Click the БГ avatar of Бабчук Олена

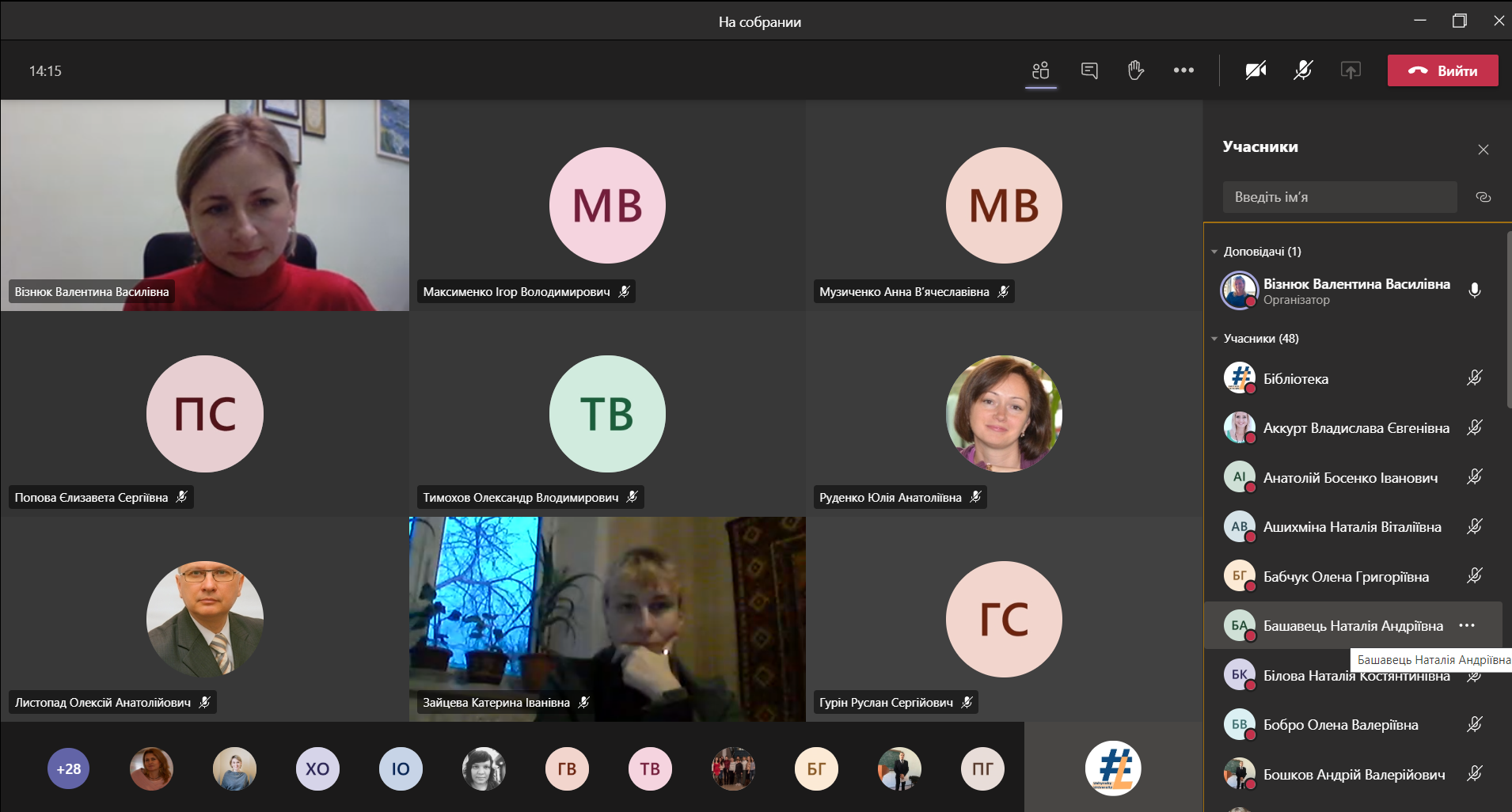(1240, 576)
